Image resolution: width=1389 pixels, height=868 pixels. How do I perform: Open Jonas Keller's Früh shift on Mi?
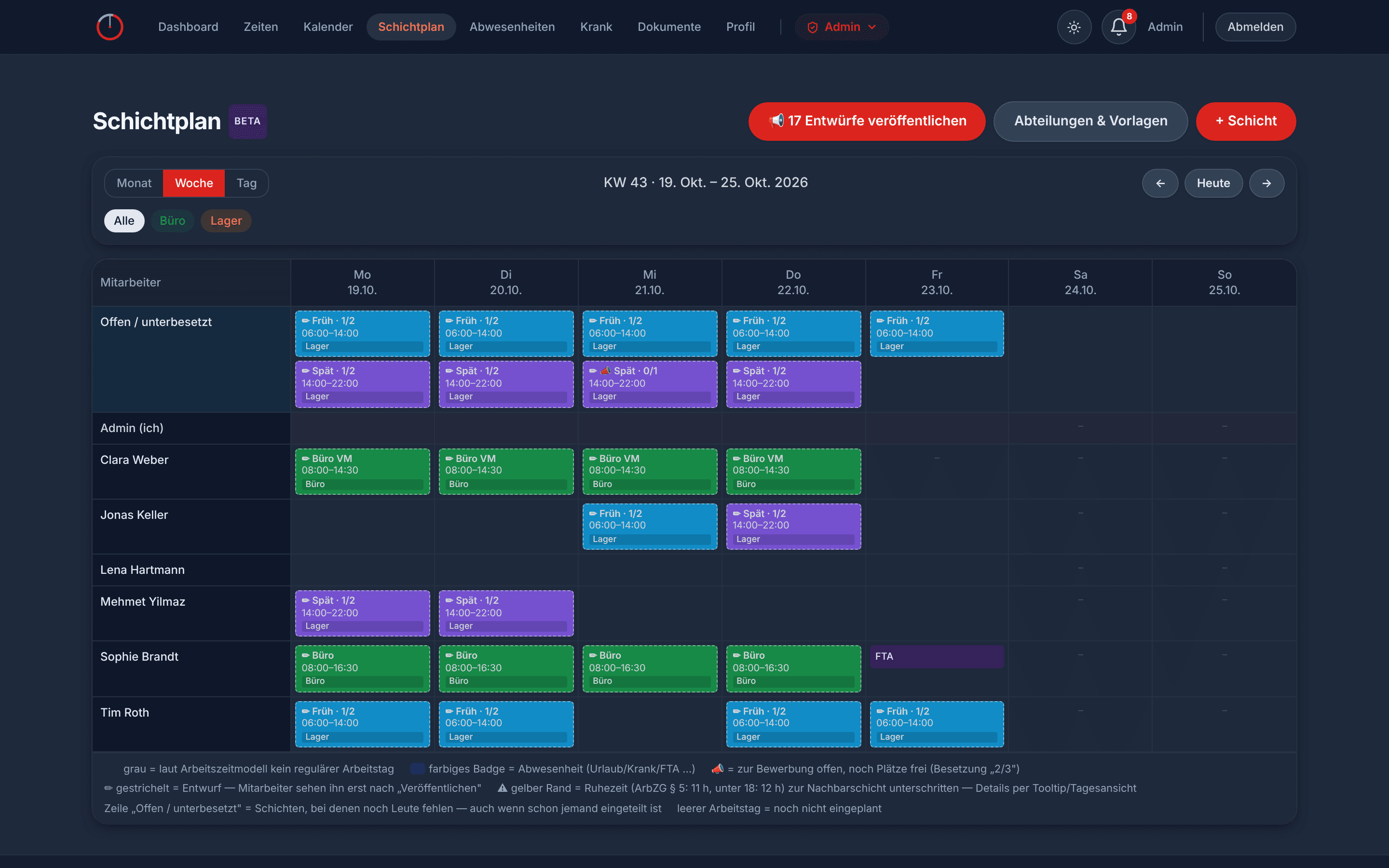(650, 527)
